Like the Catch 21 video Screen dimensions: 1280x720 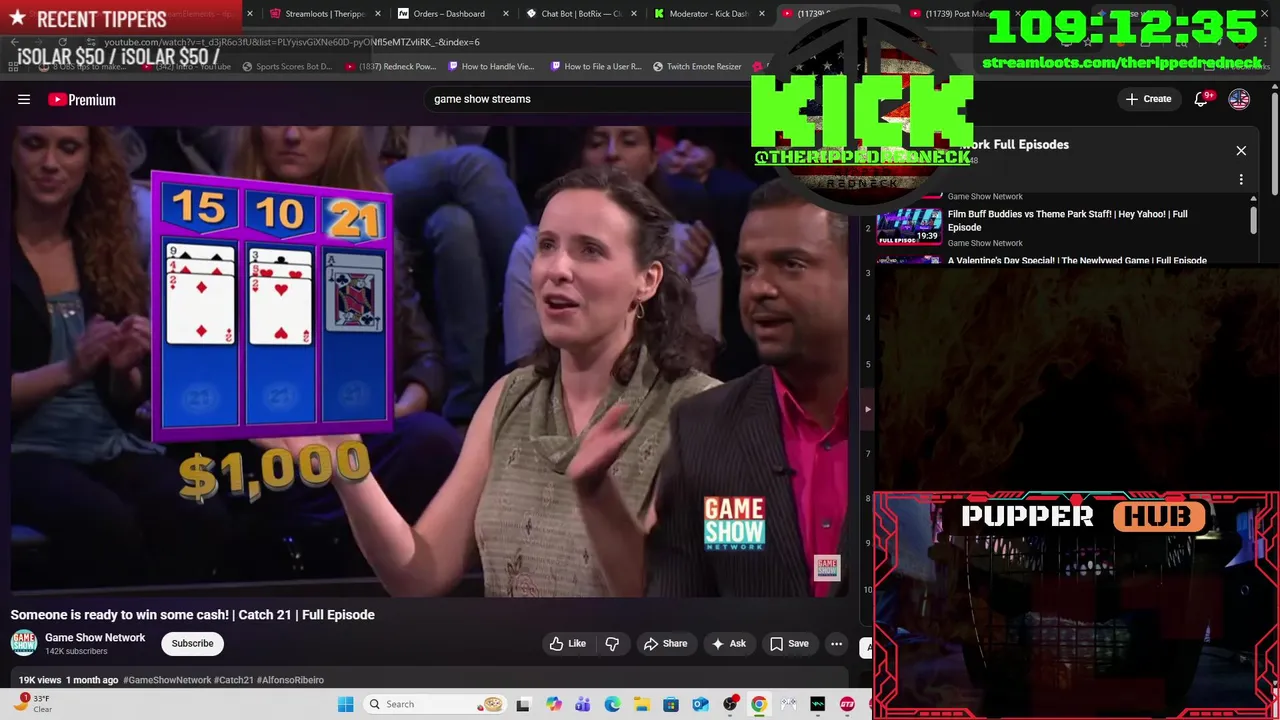point(568,644)
